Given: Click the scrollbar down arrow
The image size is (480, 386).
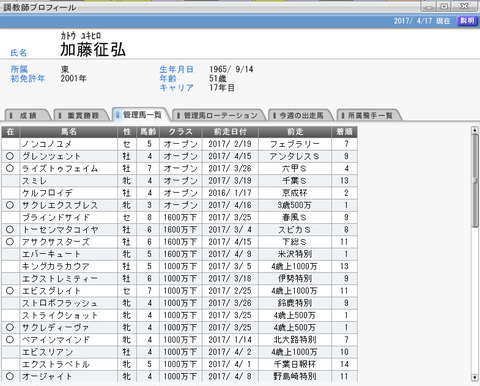Looking at the screenshot, I should coord(475,377).
